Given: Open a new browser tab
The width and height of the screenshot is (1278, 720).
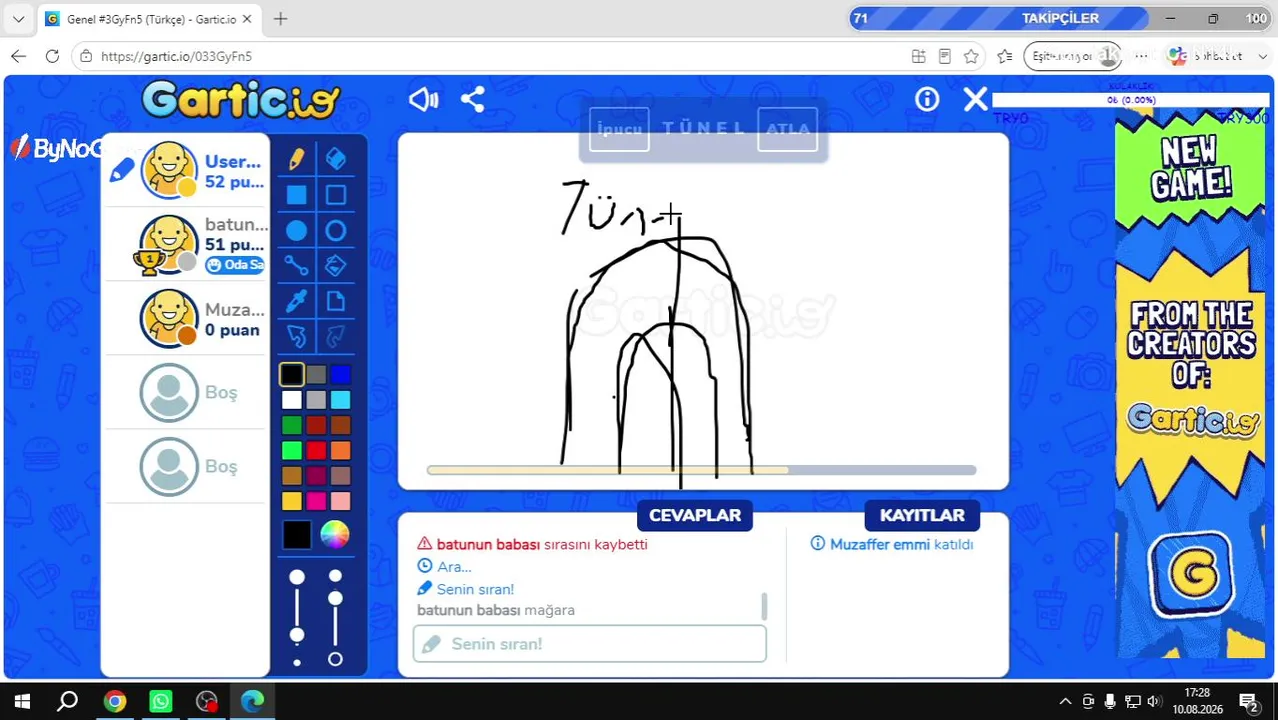Looking at the screenshot, I should pos(280,19).
